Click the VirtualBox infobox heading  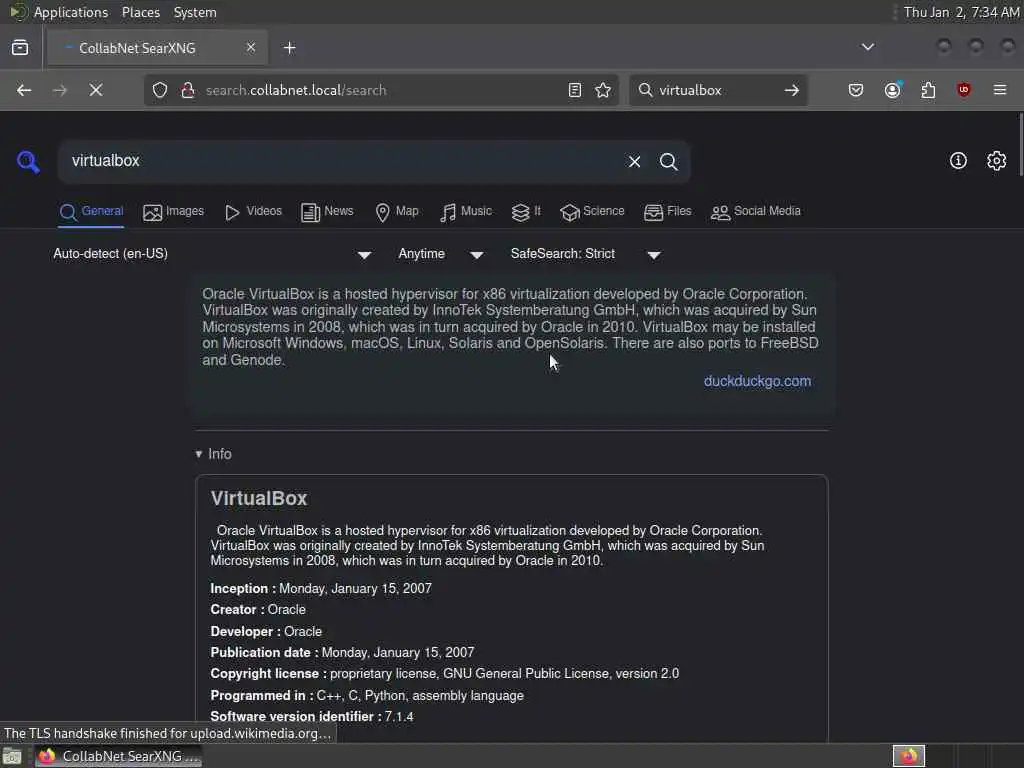pos(259,498)
